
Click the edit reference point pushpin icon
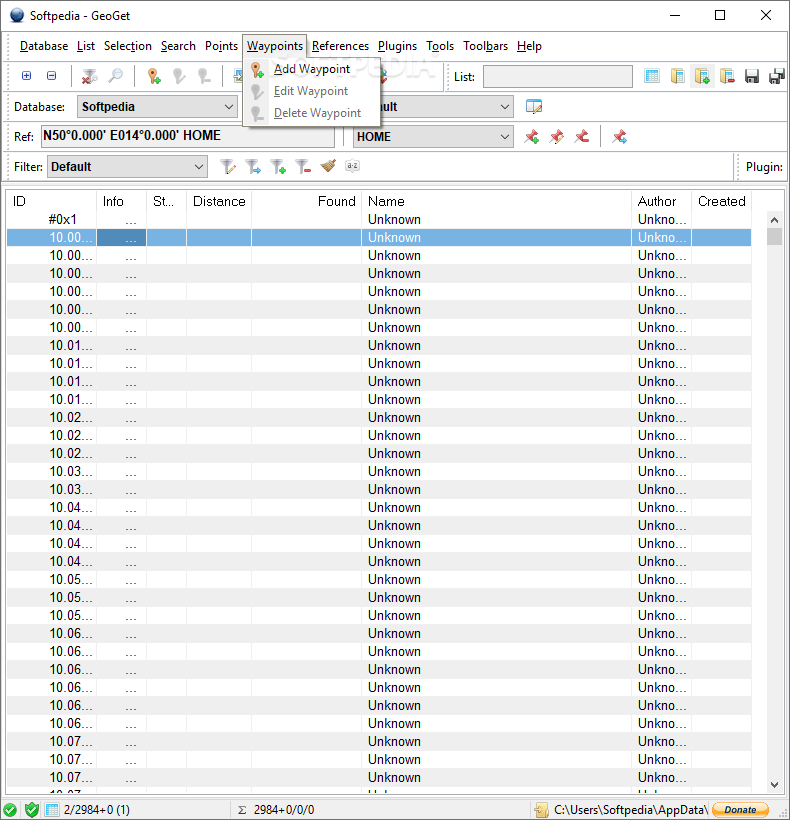point(557,137)
